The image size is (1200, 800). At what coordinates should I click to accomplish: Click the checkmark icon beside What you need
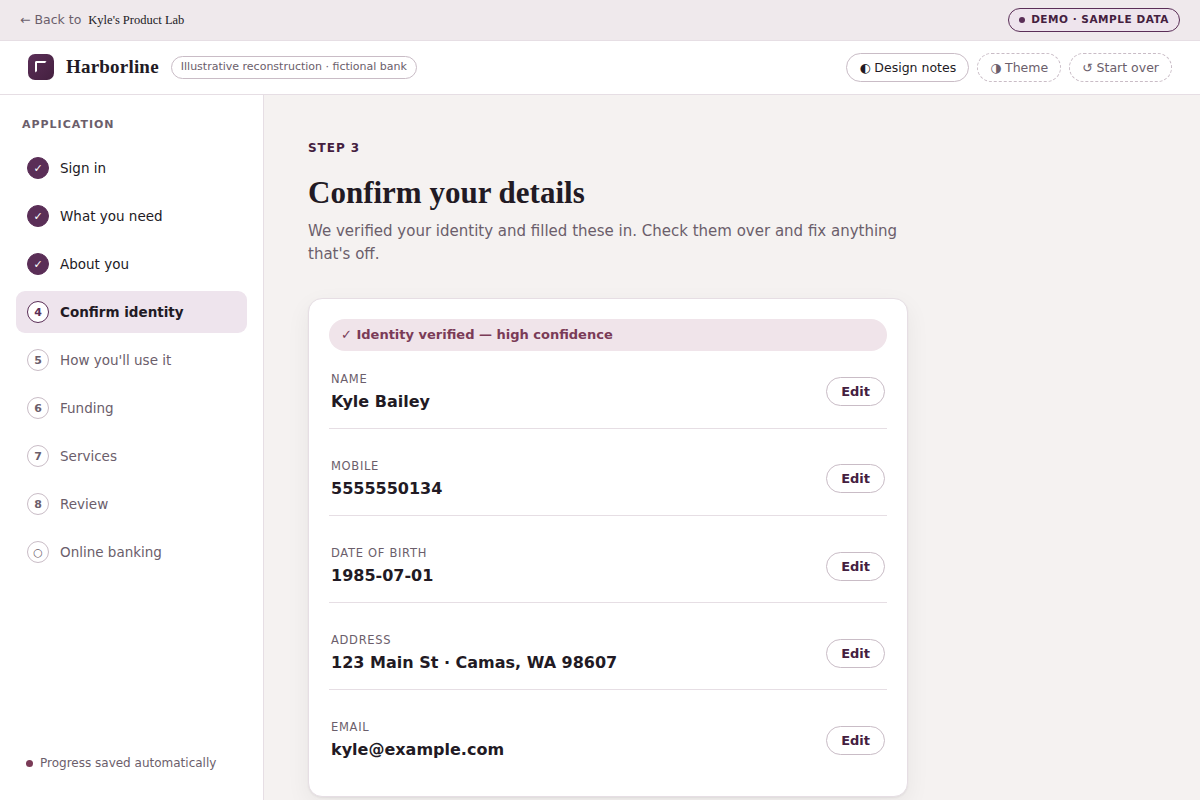click(38, 216)
